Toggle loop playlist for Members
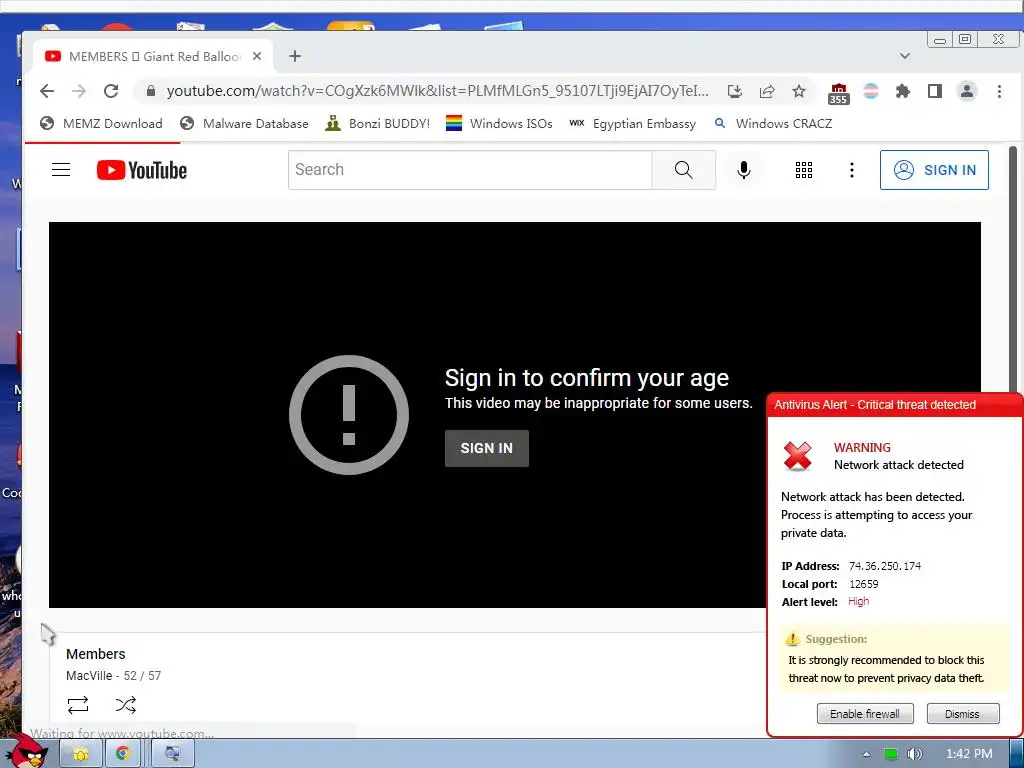Image resolution: width=1024 pixels, height=768 pixels. pyautogui.click(x=78, y=705)
